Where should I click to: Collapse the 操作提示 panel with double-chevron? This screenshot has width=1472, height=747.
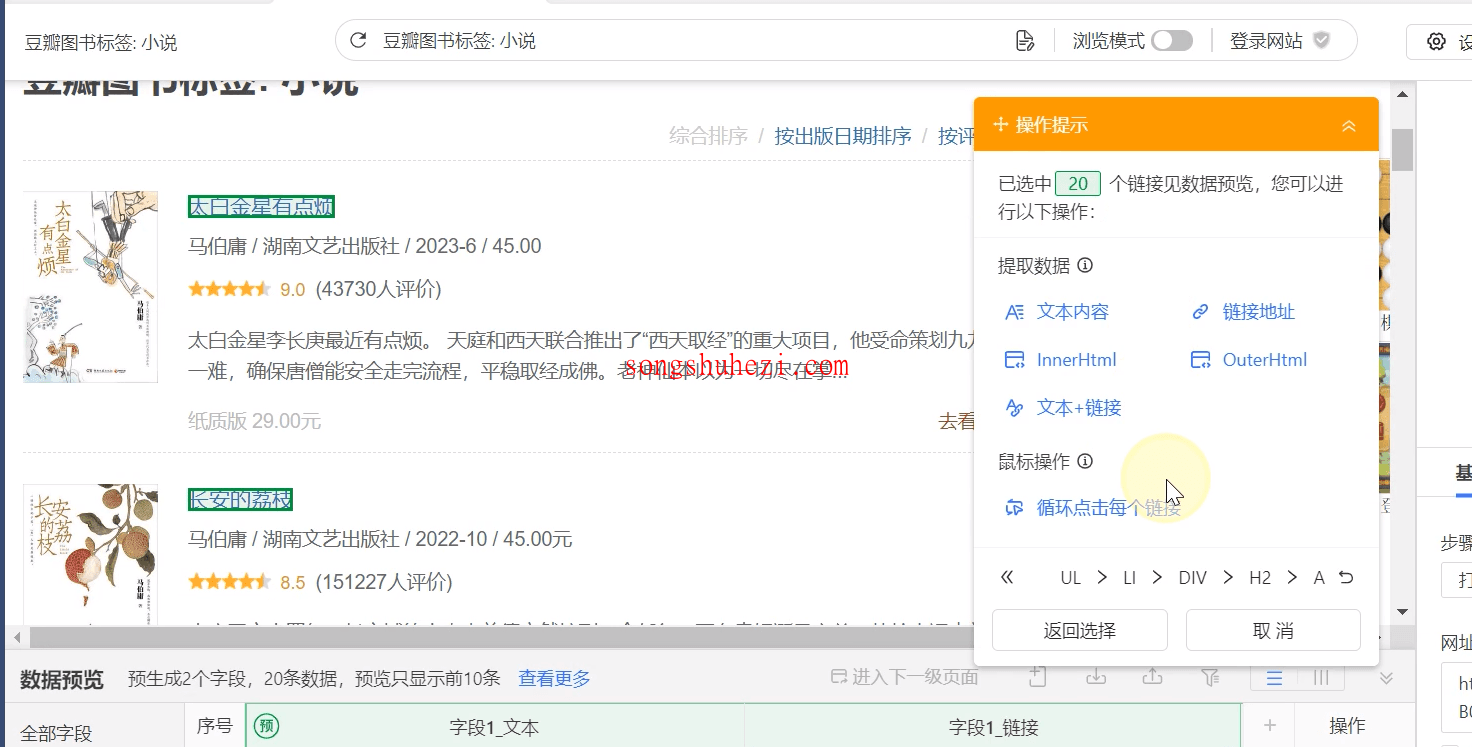pos(1349,125)
